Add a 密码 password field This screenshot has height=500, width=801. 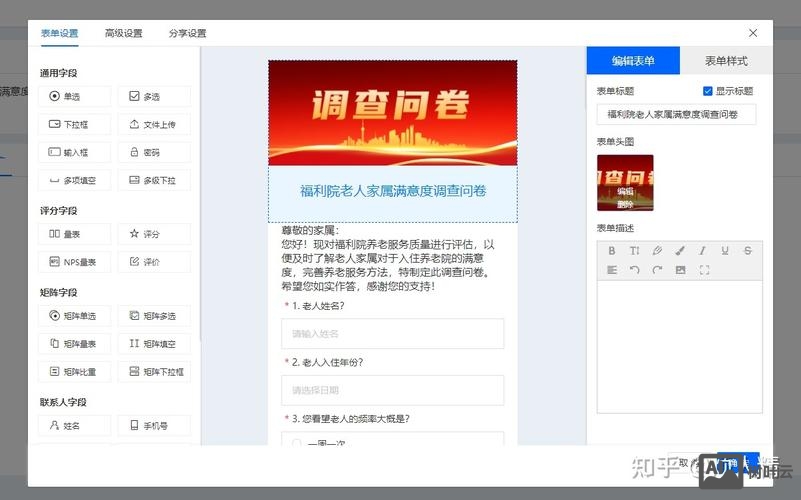pos(154,152)
